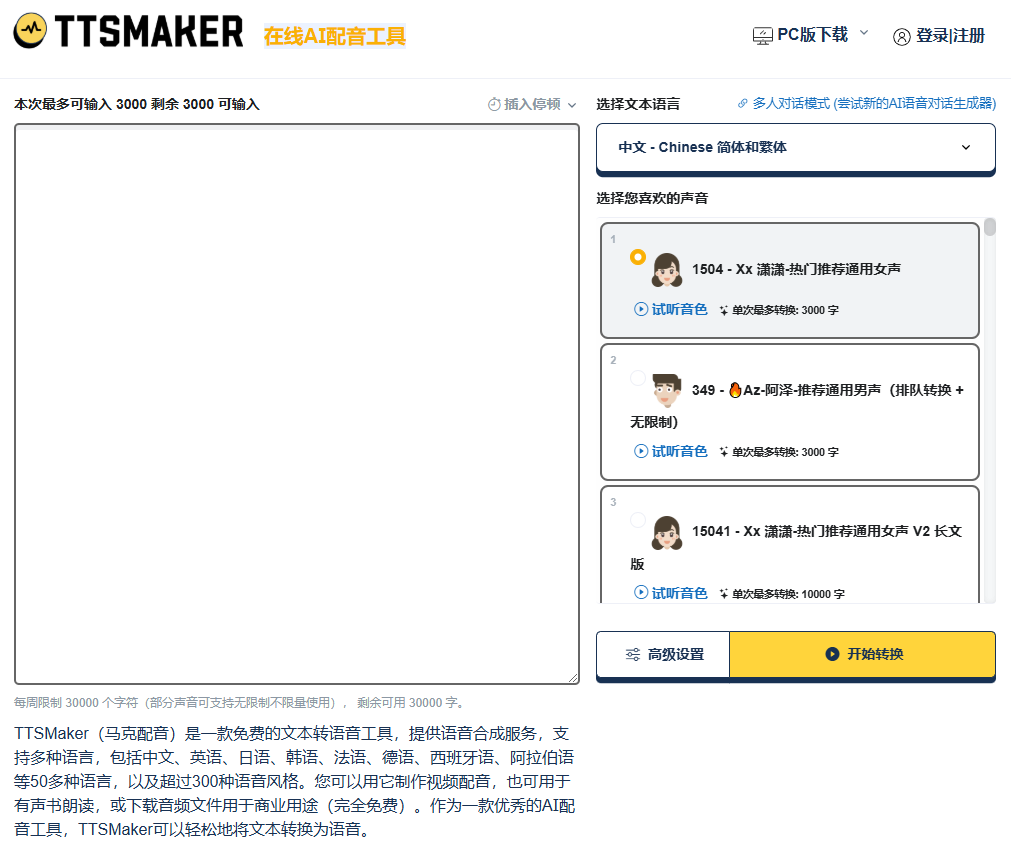The height and width of the screenshot is (858, 1011).
Task: Click 试听音色 text for voice 349
Action: [680, 451]
